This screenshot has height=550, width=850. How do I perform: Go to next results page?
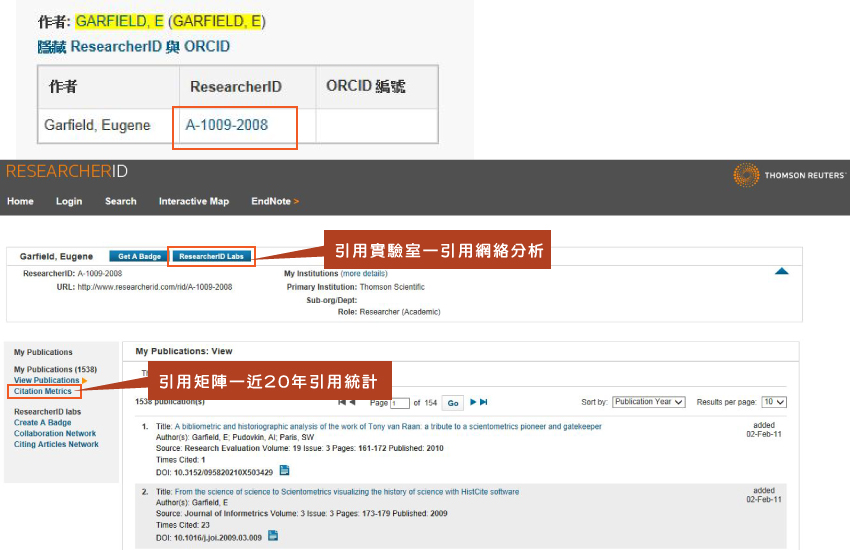click(473, 402)
